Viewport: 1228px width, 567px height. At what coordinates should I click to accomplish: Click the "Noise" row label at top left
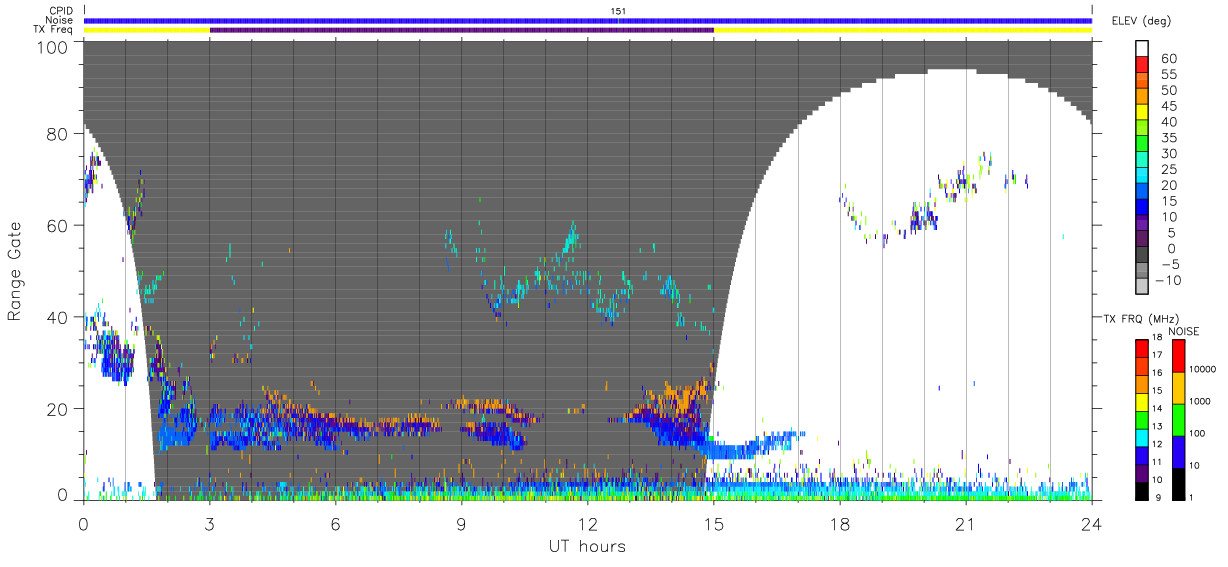pyautogui.click(x=60, y=20)
